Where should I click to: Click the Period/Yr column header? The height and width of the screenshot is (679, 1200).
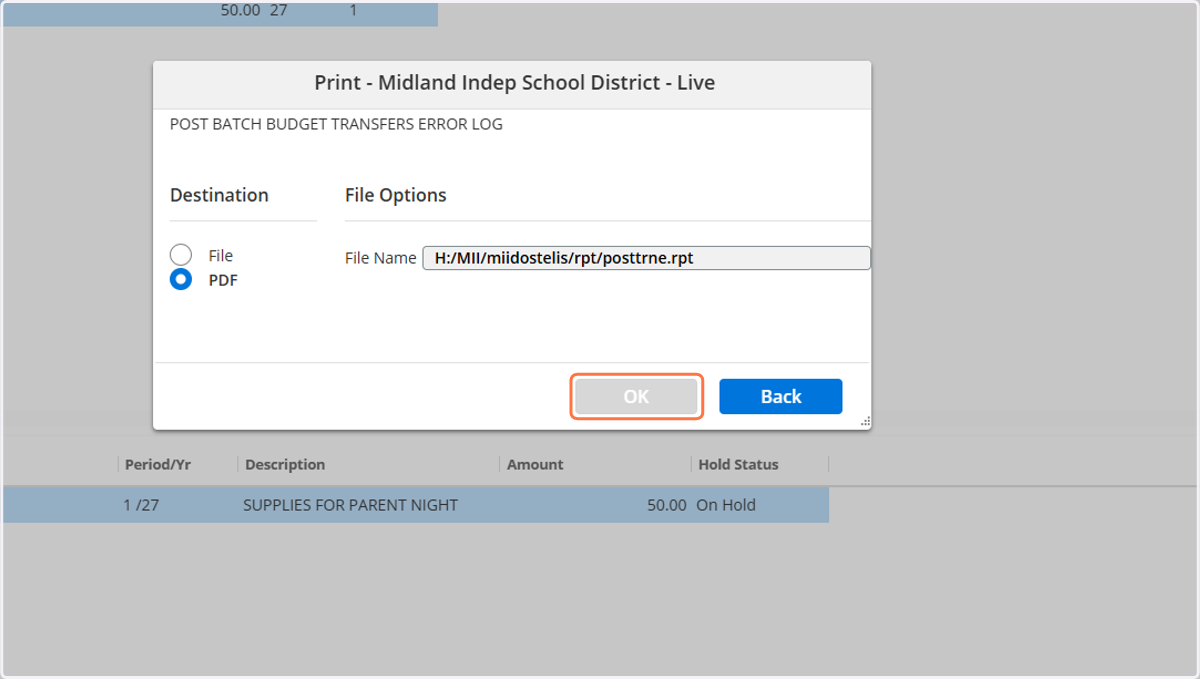(157, 464)
